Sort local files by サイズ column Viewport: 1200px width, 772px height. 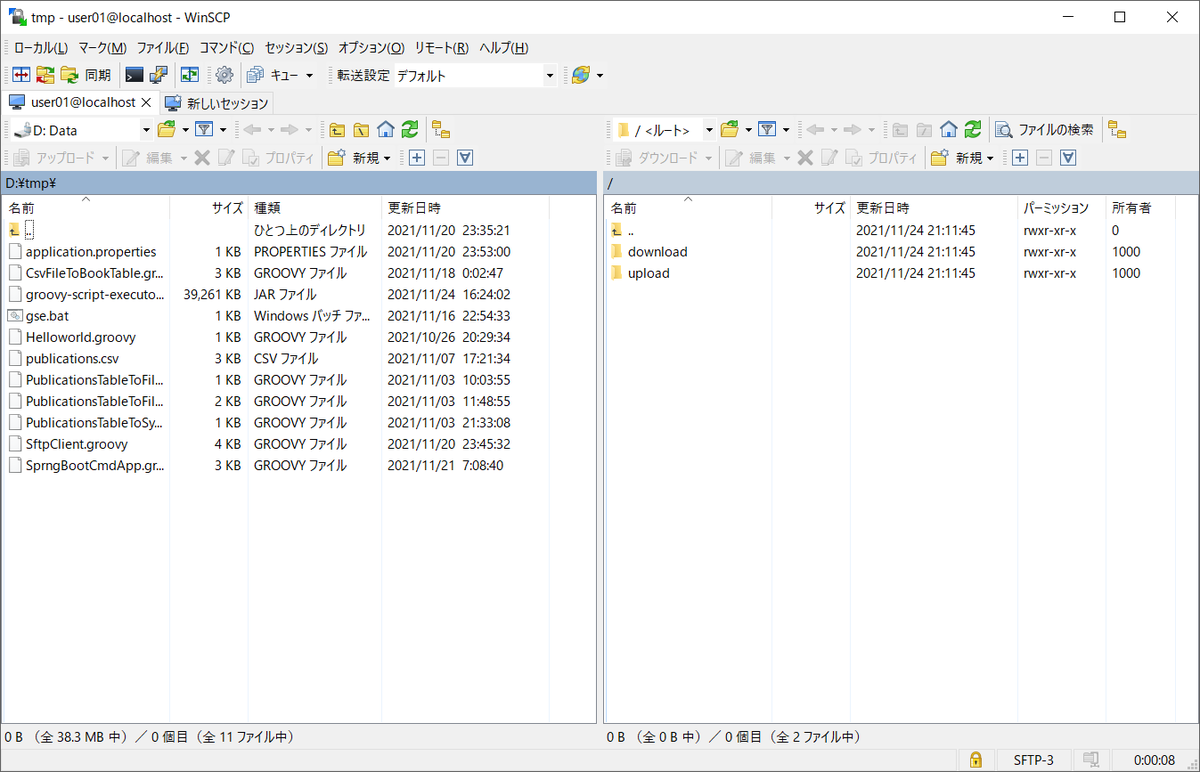coord(208,208)
